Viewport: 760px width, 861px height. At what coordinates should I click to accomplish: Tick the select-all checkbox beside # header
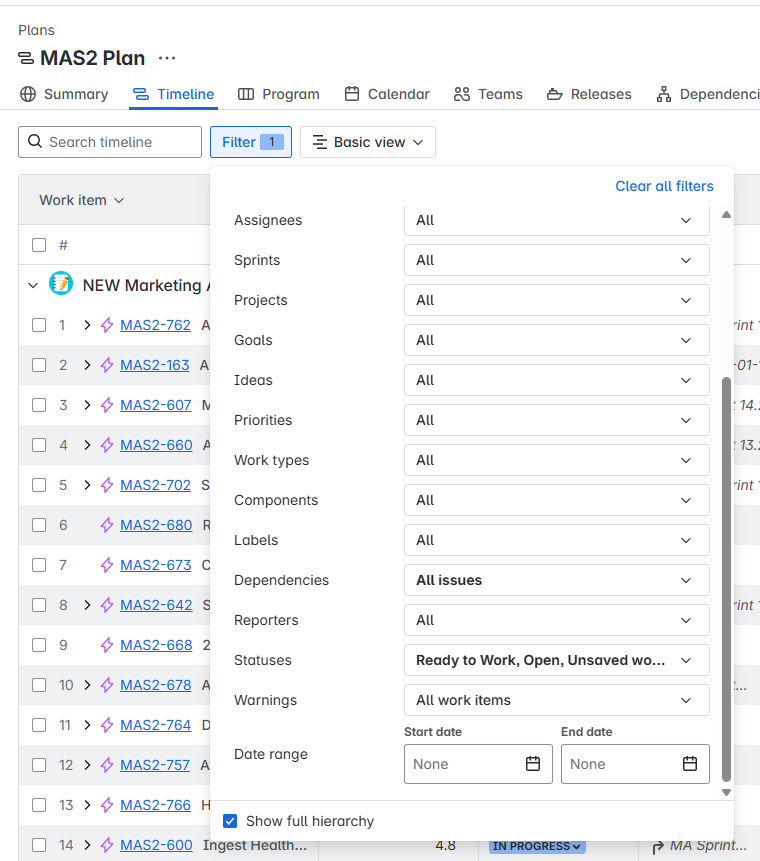pos(39,245)
